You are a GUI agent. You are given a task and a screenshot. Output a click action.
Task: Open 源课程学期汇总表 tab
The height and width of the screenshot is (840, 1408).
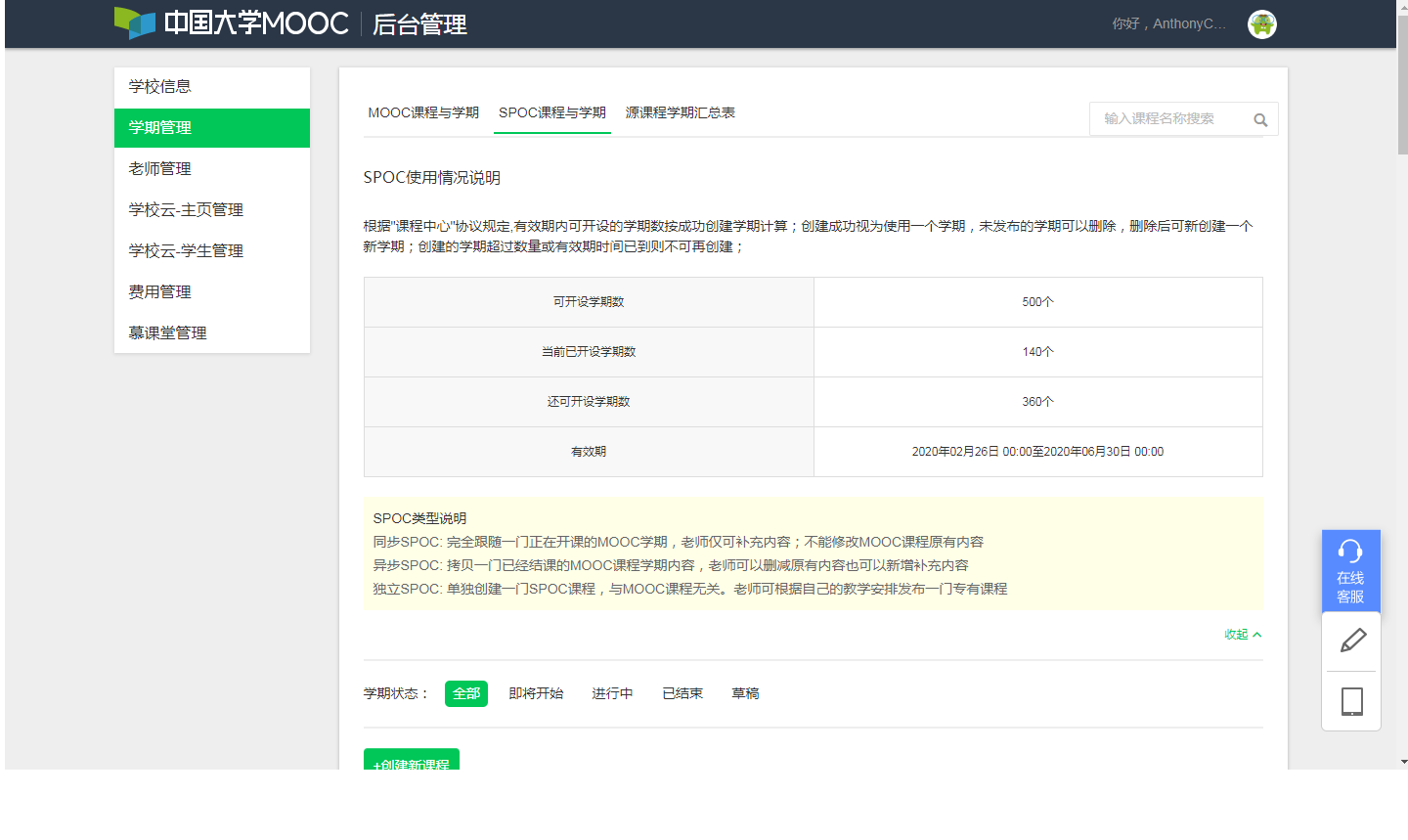(681, 112)
